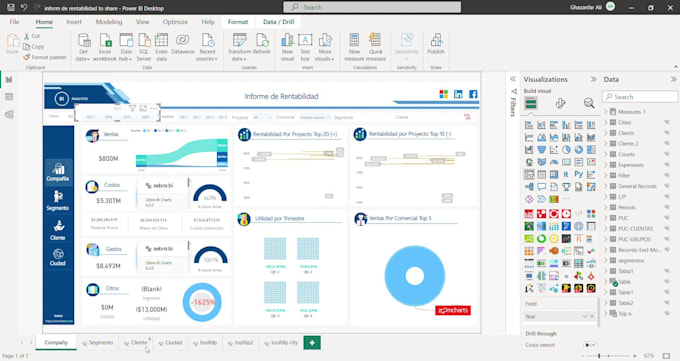Switch to Table view in left sidebar
Image resolution: width=680 pixels, height=361 pixels.
9,97
